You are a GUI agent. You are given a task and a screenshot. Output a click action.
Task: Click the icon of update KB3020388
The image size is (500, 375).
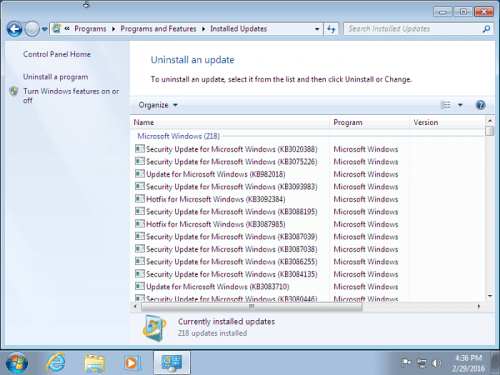[140, 149]
